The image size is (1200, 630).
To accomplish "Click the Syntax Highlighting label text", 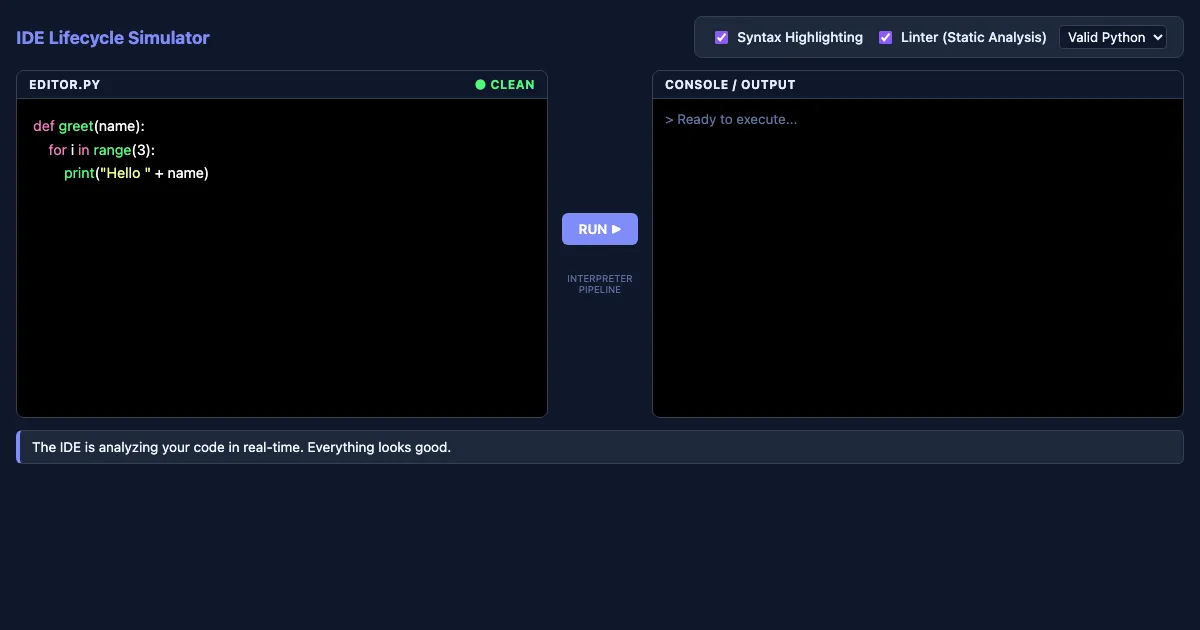I will (x=800, y=37).
